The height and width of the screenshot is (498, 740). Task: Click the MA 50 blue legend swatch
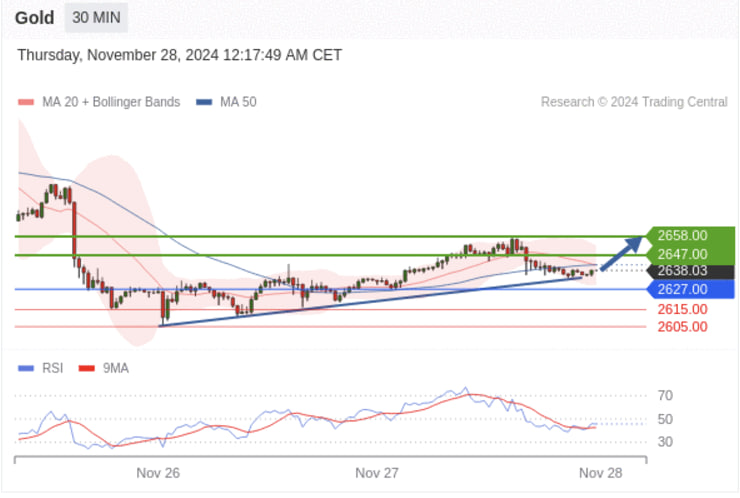pos(204,102)
